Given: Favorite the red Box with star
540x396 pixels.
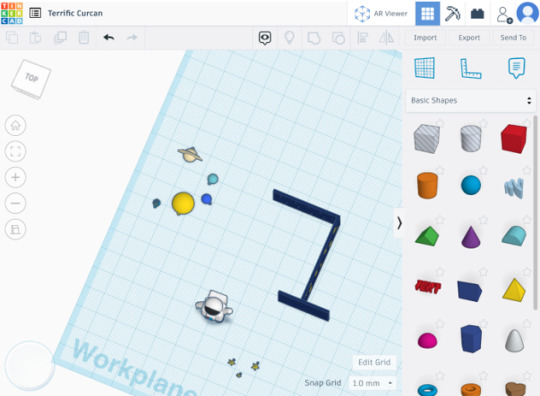Looking at the screenshot, I should tap(527, 122).
